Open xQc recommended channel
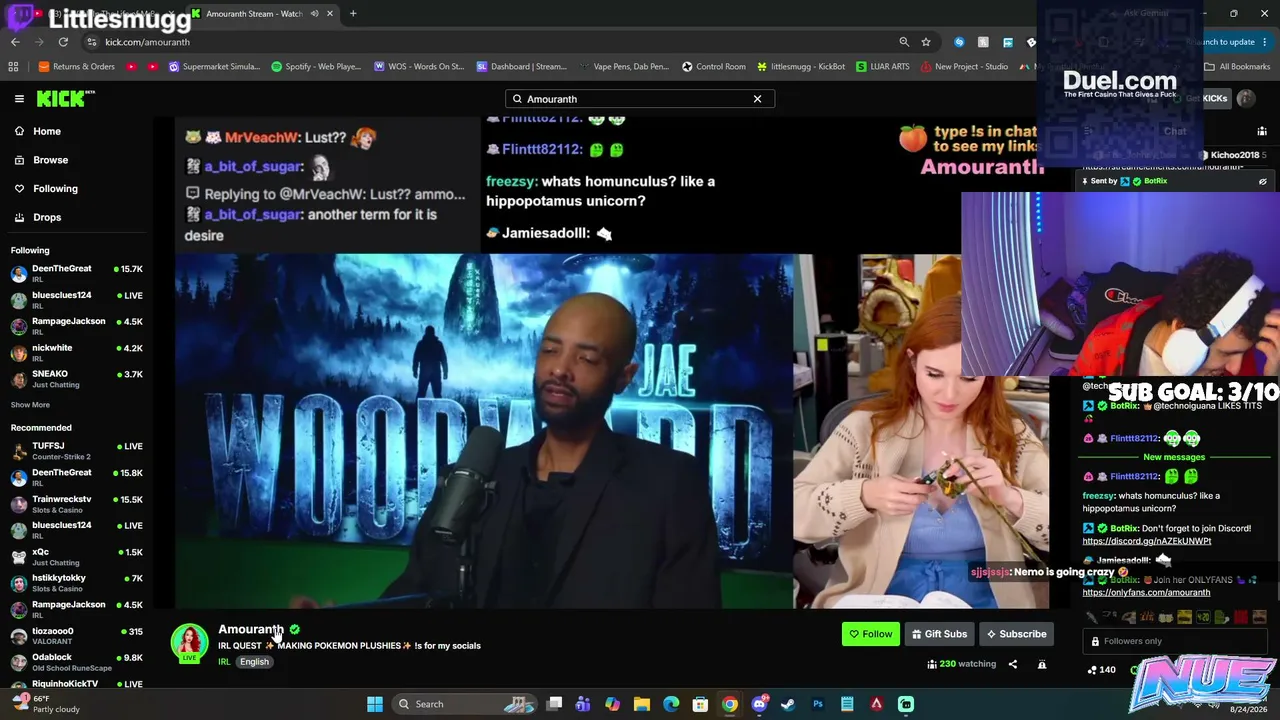 77,557
